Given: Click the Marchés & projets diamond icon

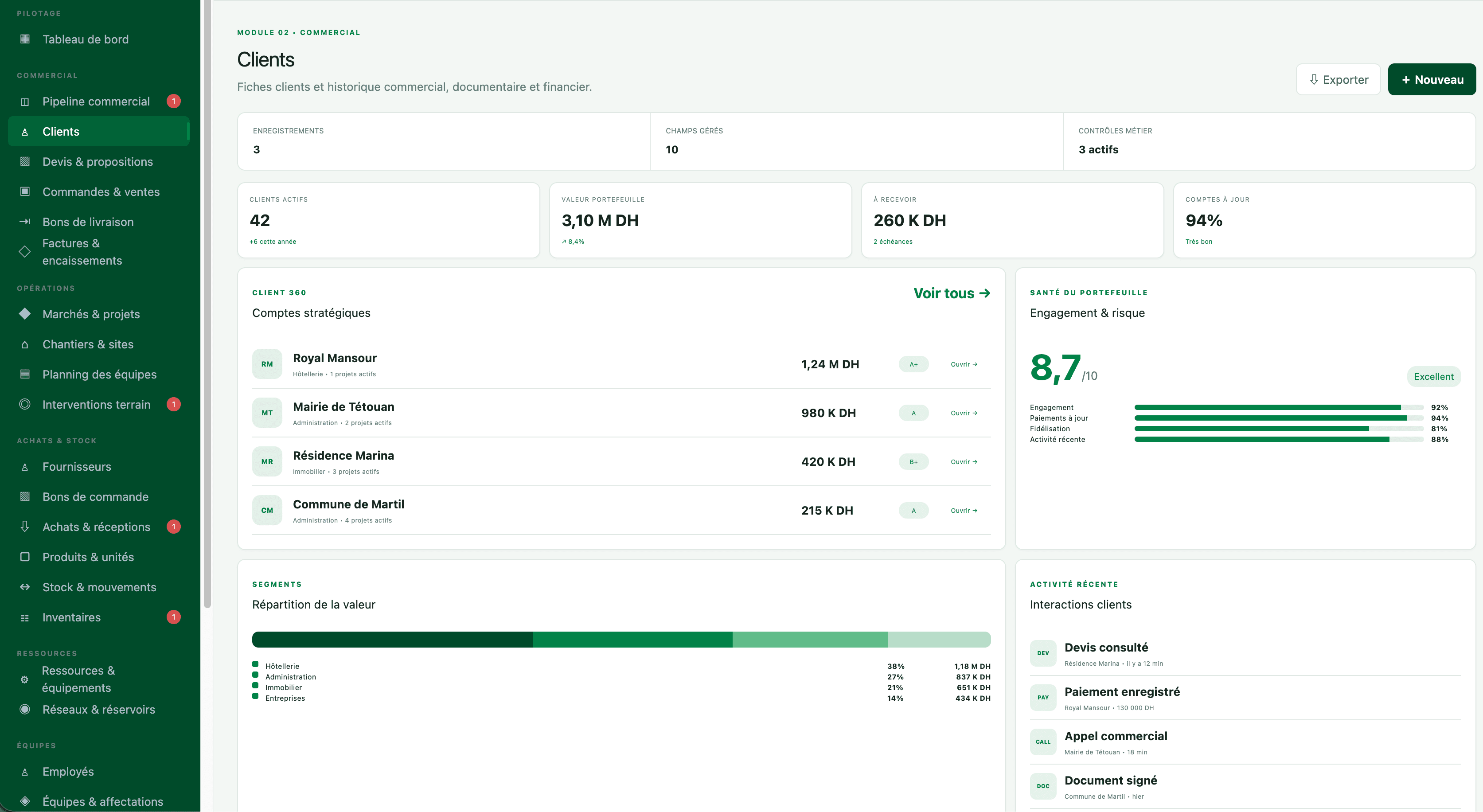Looking at the screenshot, I should pos(25,314).
